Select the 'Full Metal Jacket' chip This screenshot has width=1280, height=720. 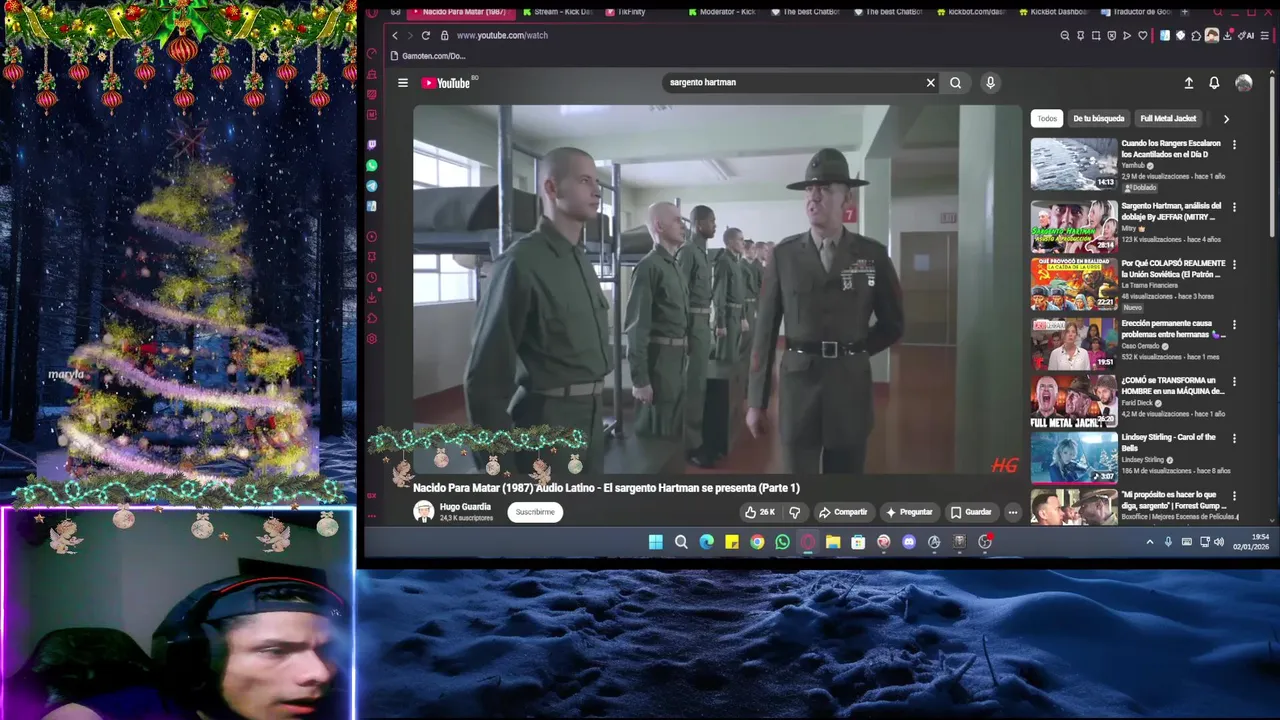(1168, 119)
